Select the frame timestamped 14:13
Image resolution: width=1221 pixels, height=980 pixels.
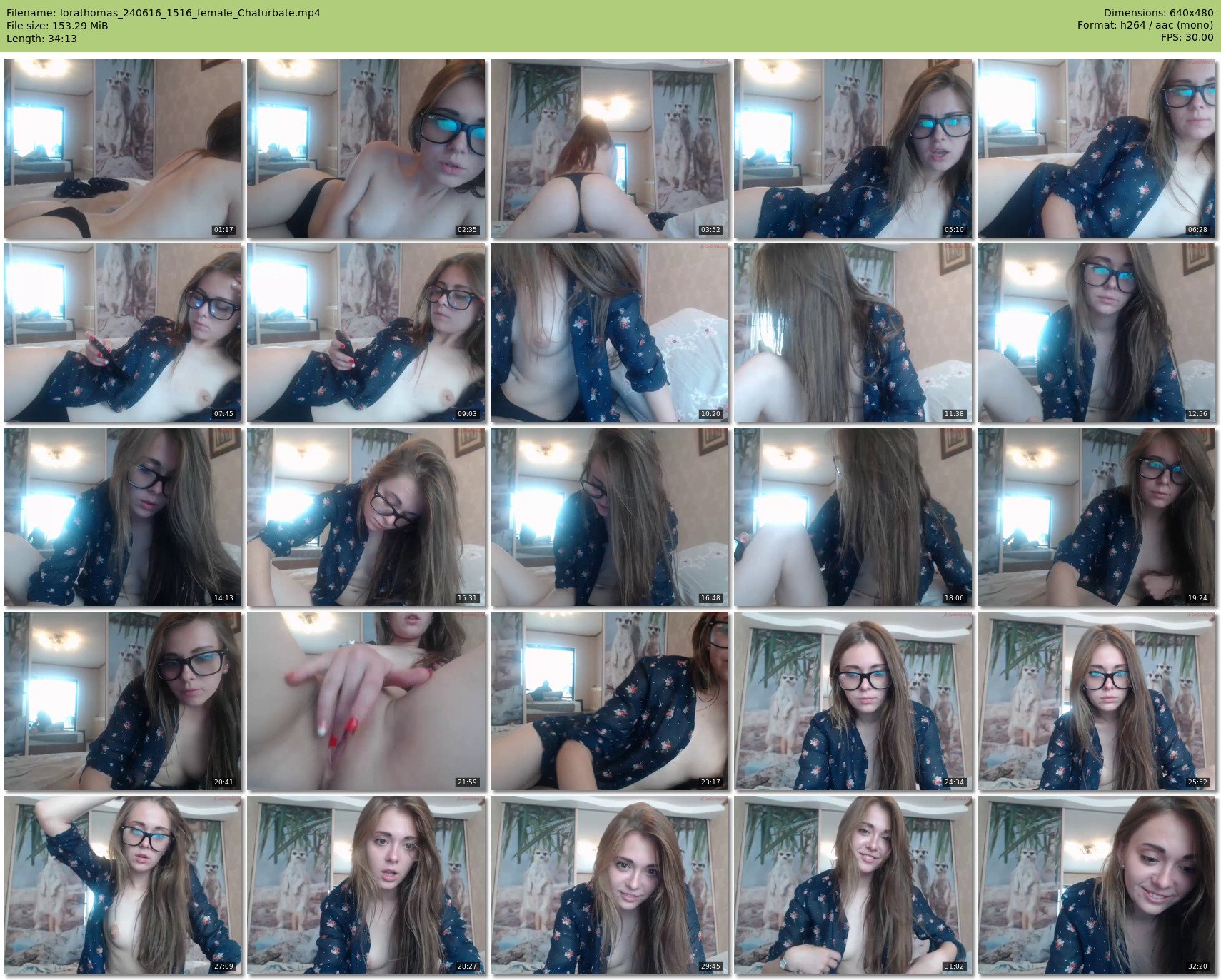click(123, 517)
